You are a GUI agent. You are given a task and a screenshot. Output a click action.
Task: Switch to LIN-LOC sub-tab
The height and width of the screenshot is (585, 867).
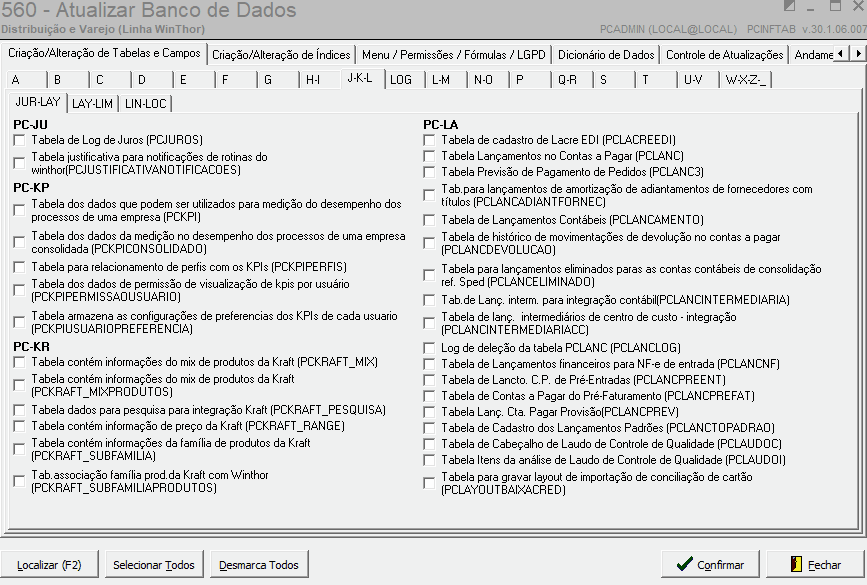point(145,103)
